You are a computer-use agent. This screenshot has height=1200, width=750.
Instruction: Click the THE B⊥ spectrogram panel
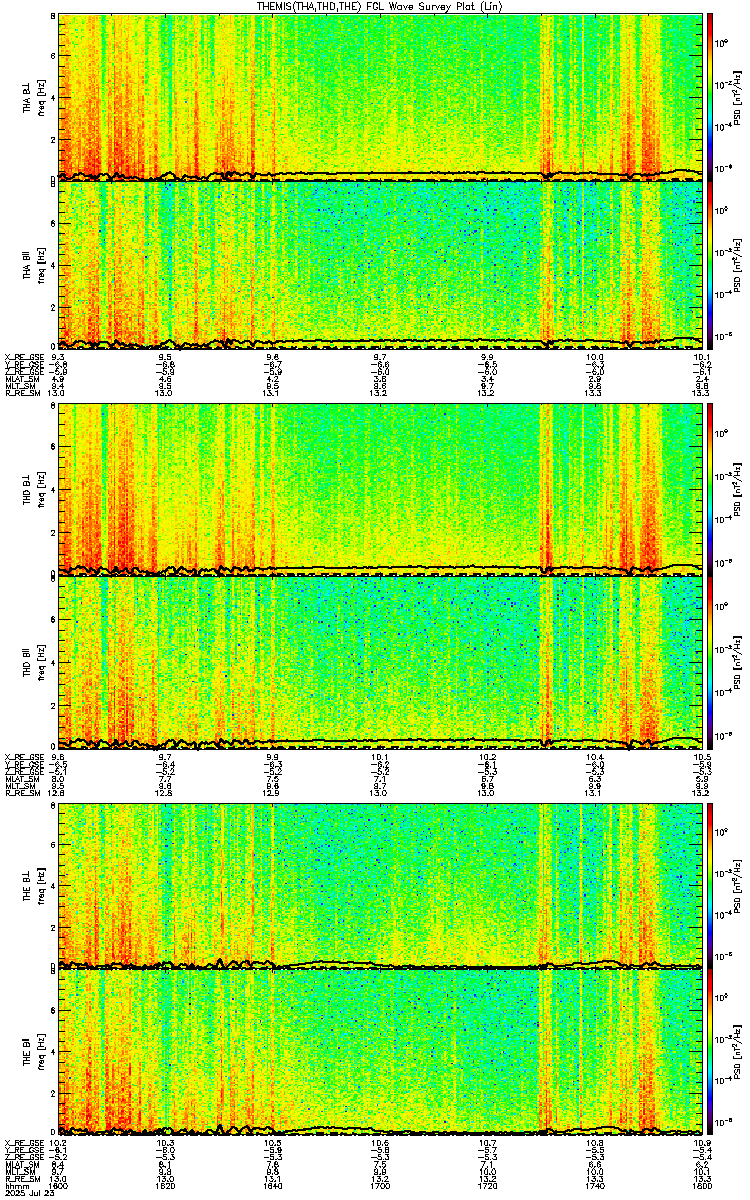coord(379,885)
